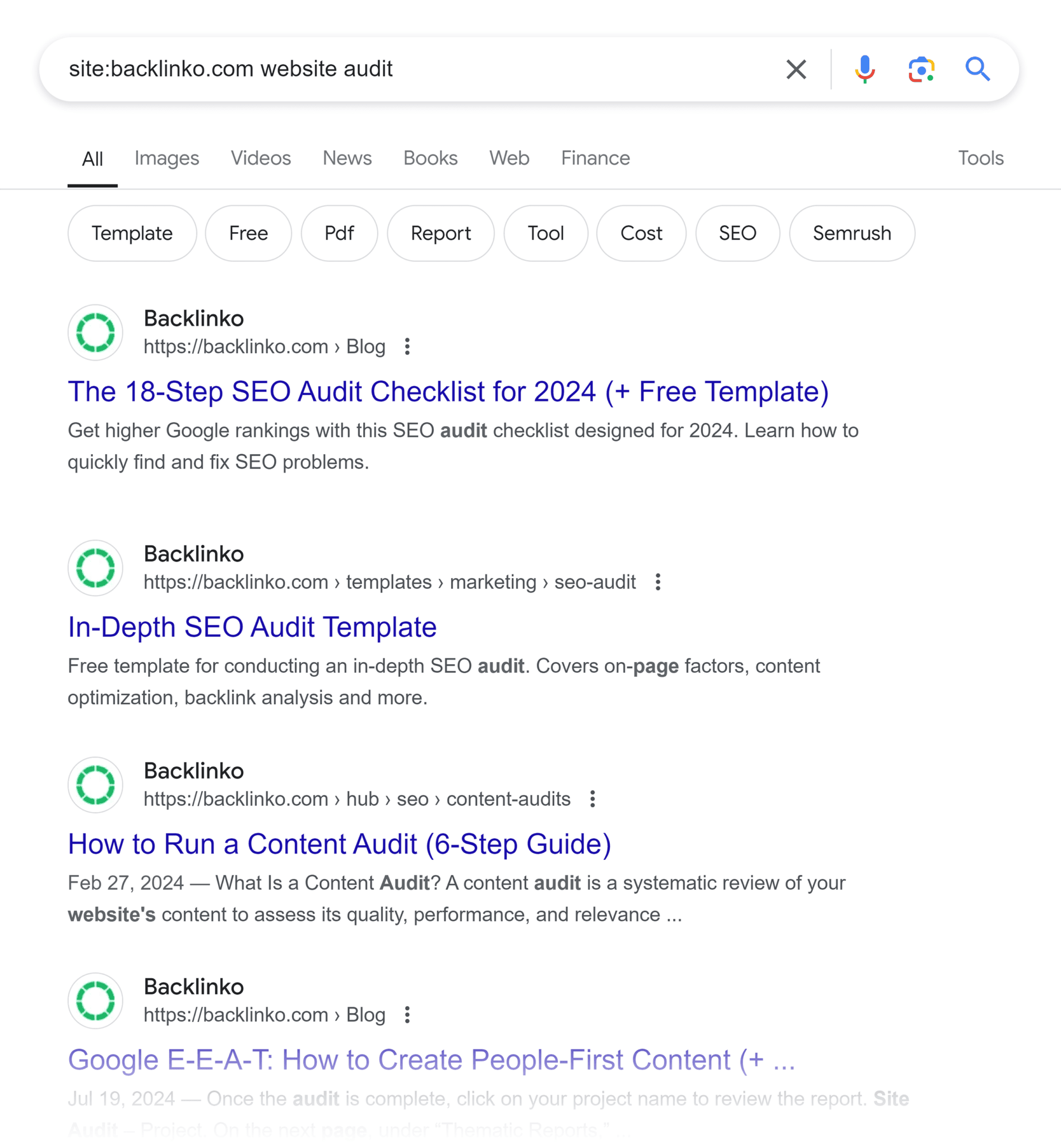This screenshot has height=1148, width=1061.
Task: Click the Backlinko favicon on the first result
Action: [x=95, y=332]
